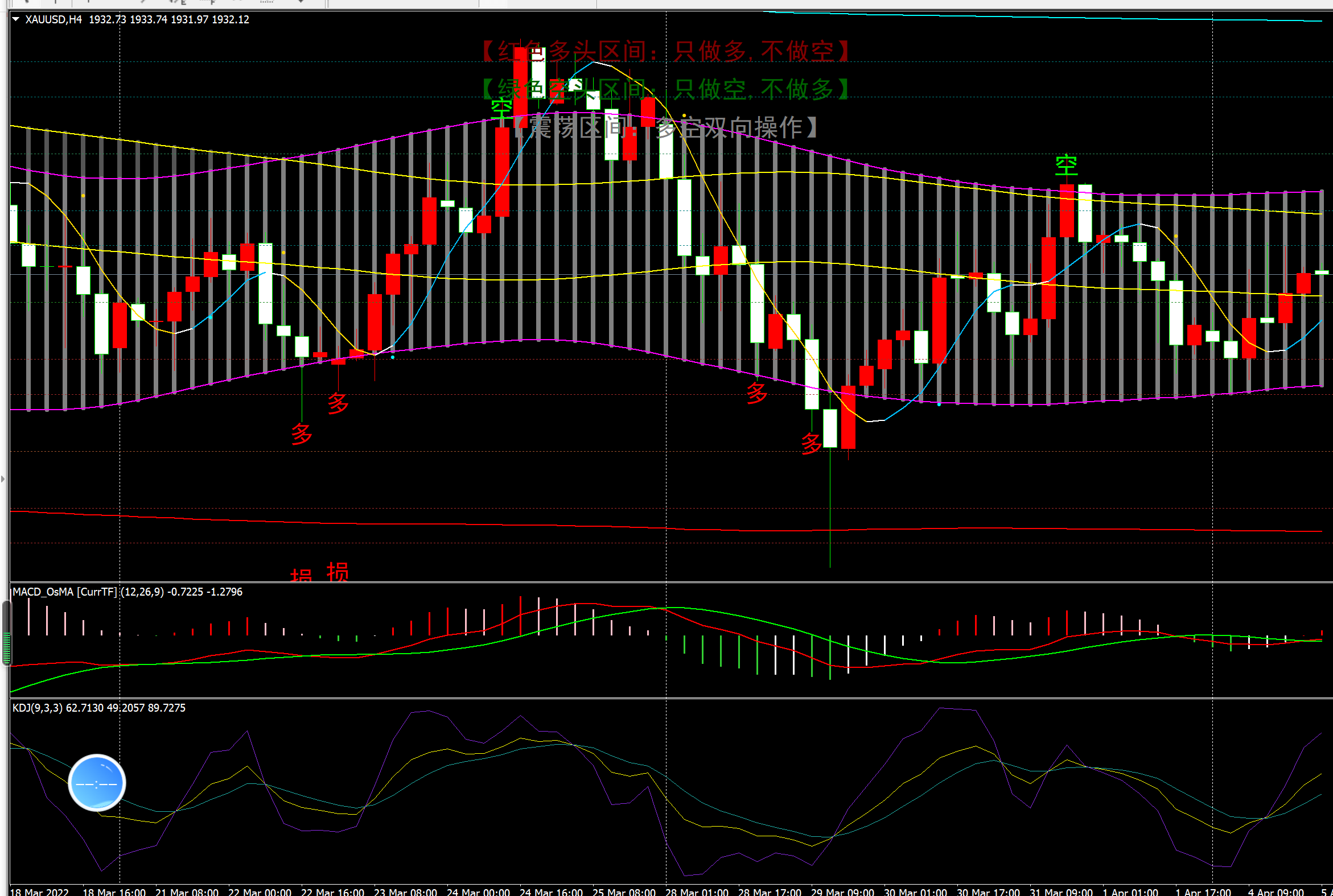The width and height of the screenshot is (1333, 896).
Task: Click the blue circular floating widget
Action: [97, 783]
